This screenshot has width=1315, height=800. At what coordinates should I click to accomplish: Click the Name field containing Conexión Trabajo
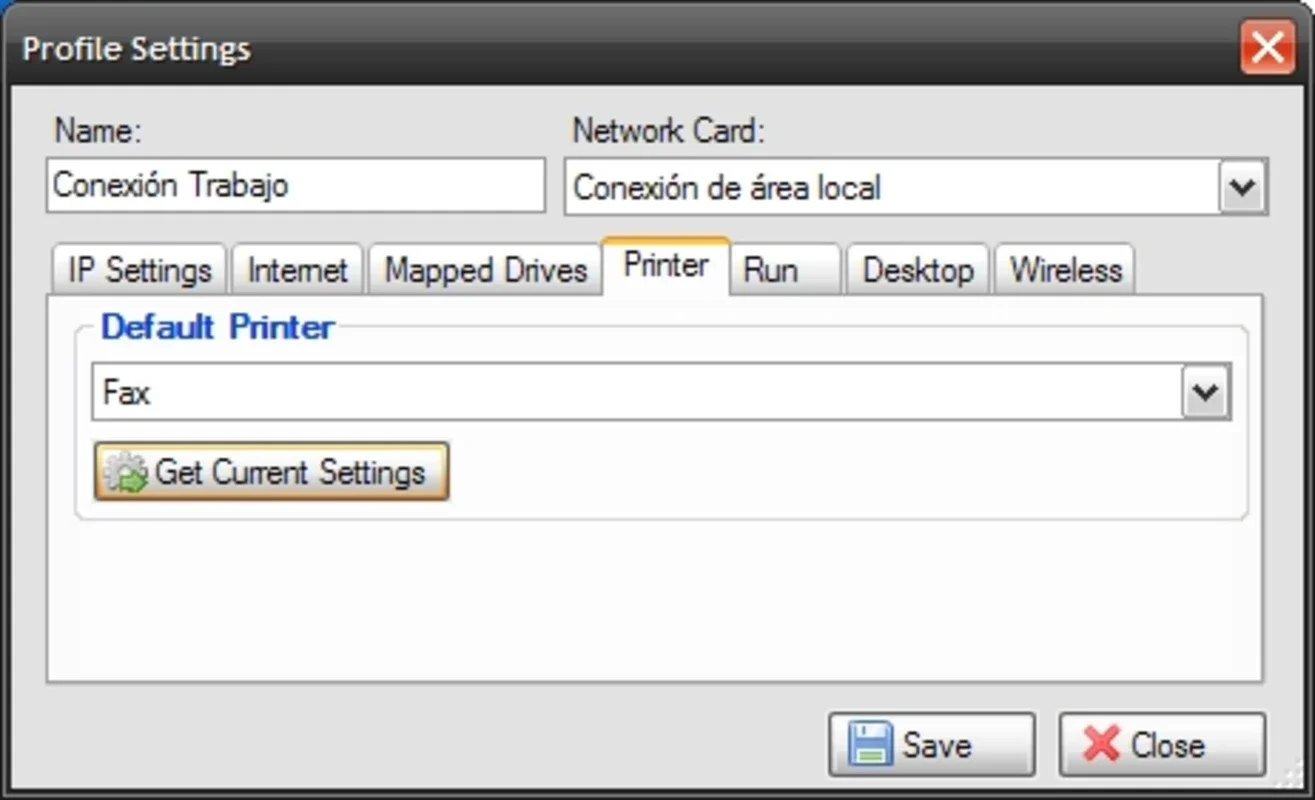[296, 185]
